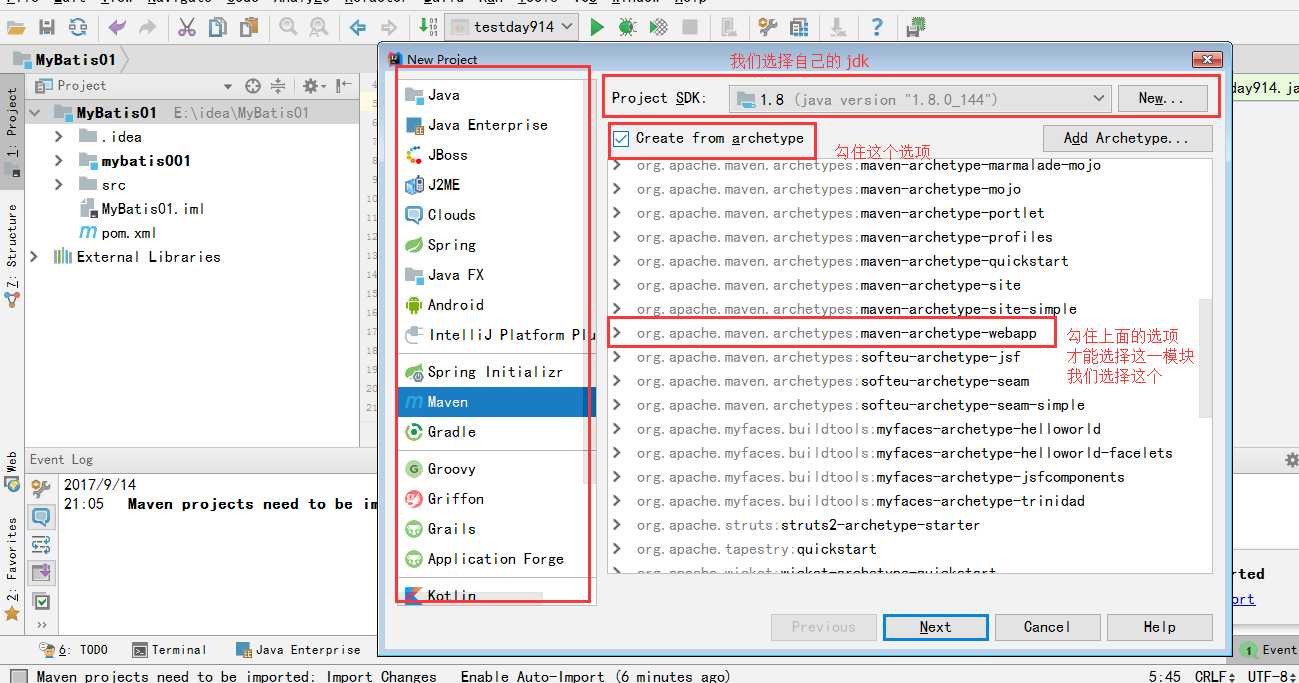Open the Terminal tab
Screen dimensions: 1299x683
coord(170,650)
